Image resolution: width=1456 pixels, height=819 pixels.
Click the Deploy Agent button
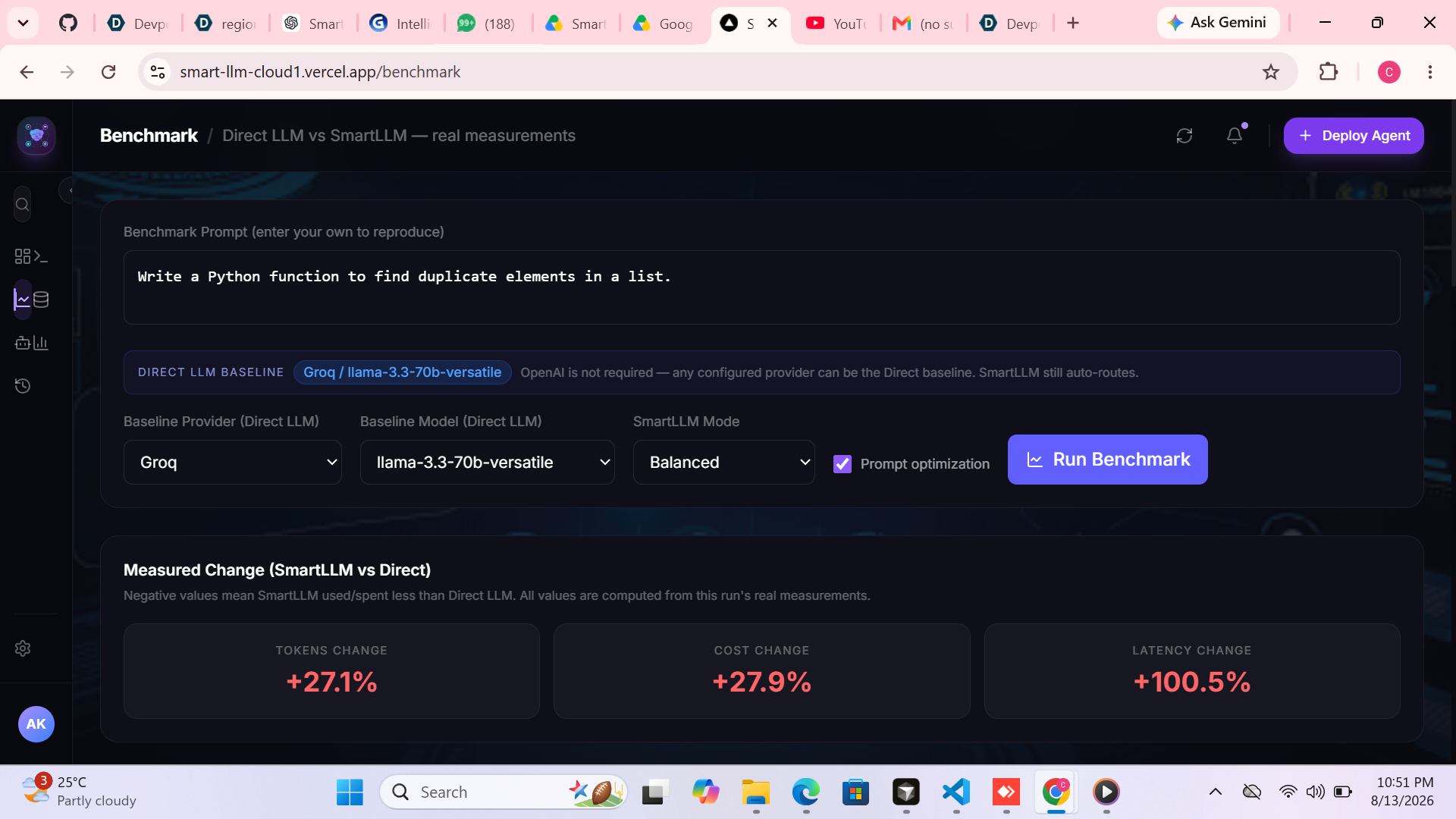tap(1354, 136)
